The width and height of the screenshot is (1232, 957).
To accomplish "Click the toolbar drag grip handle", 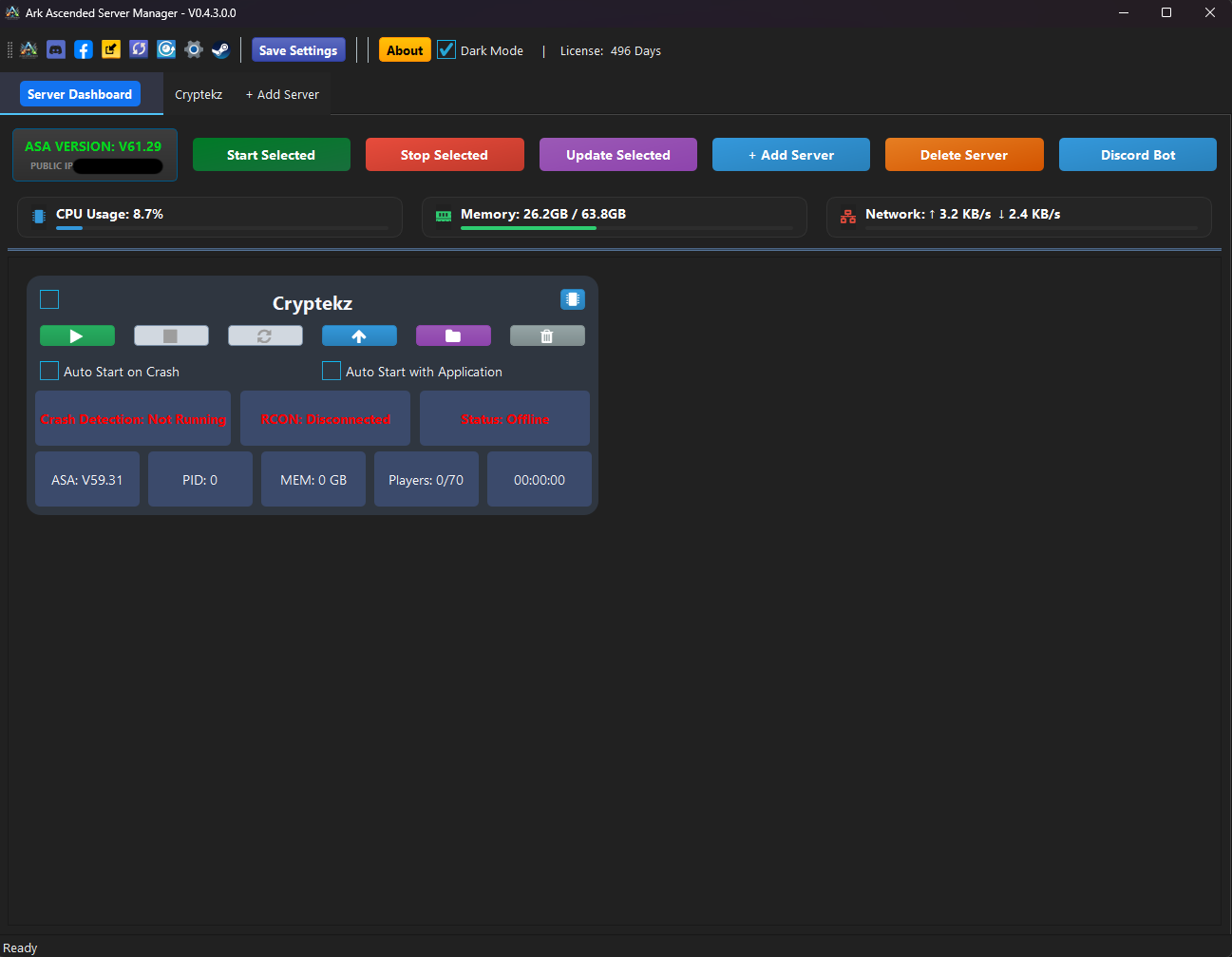I will click(x=9, y=50).
